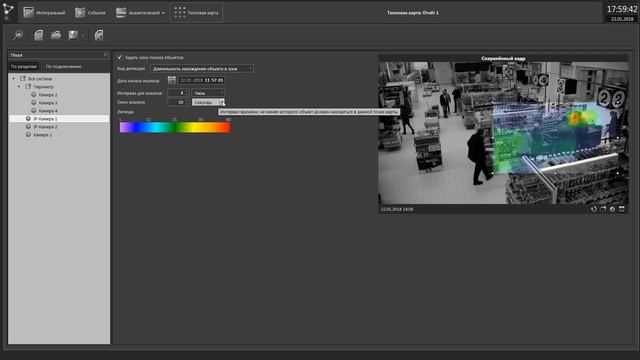Click the interval value field showing 4

click(x=178, y=93)
